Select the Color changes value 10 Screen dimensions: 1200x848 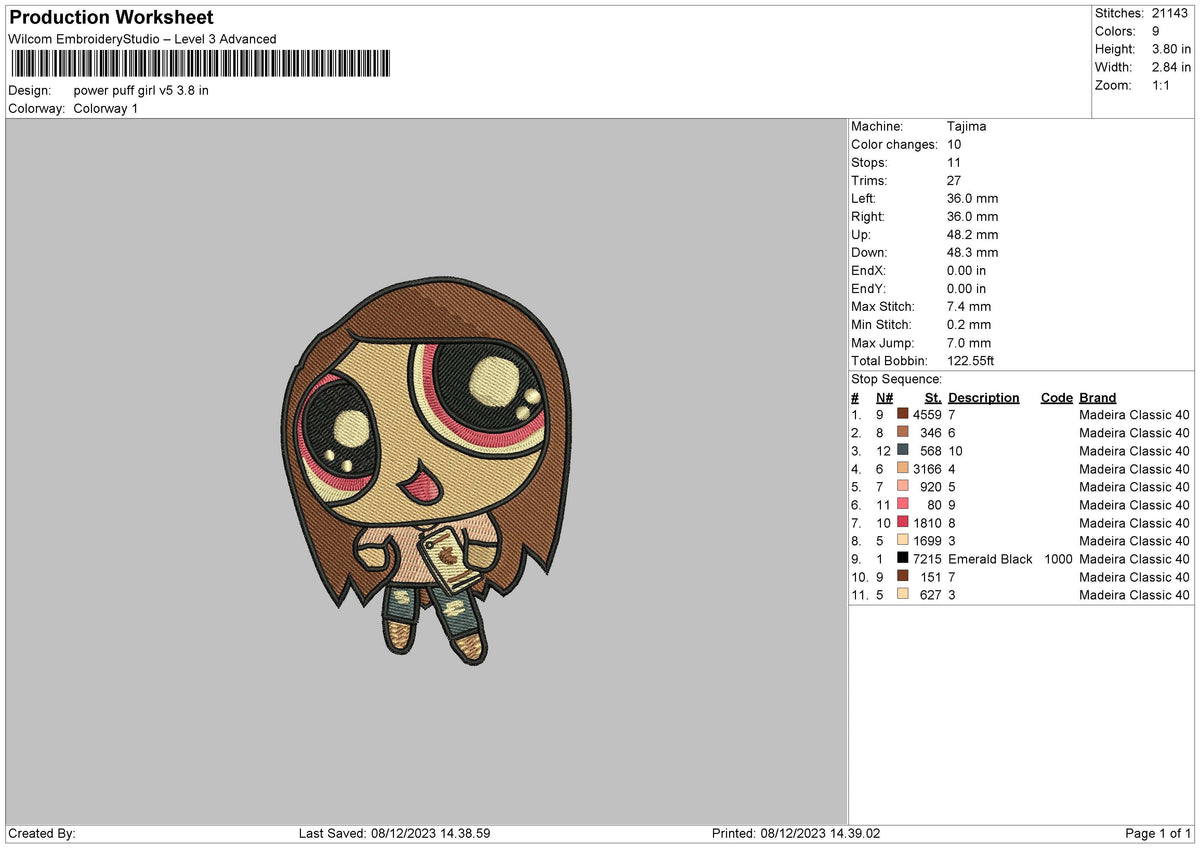pyautogui.click(x=954, y=144)
